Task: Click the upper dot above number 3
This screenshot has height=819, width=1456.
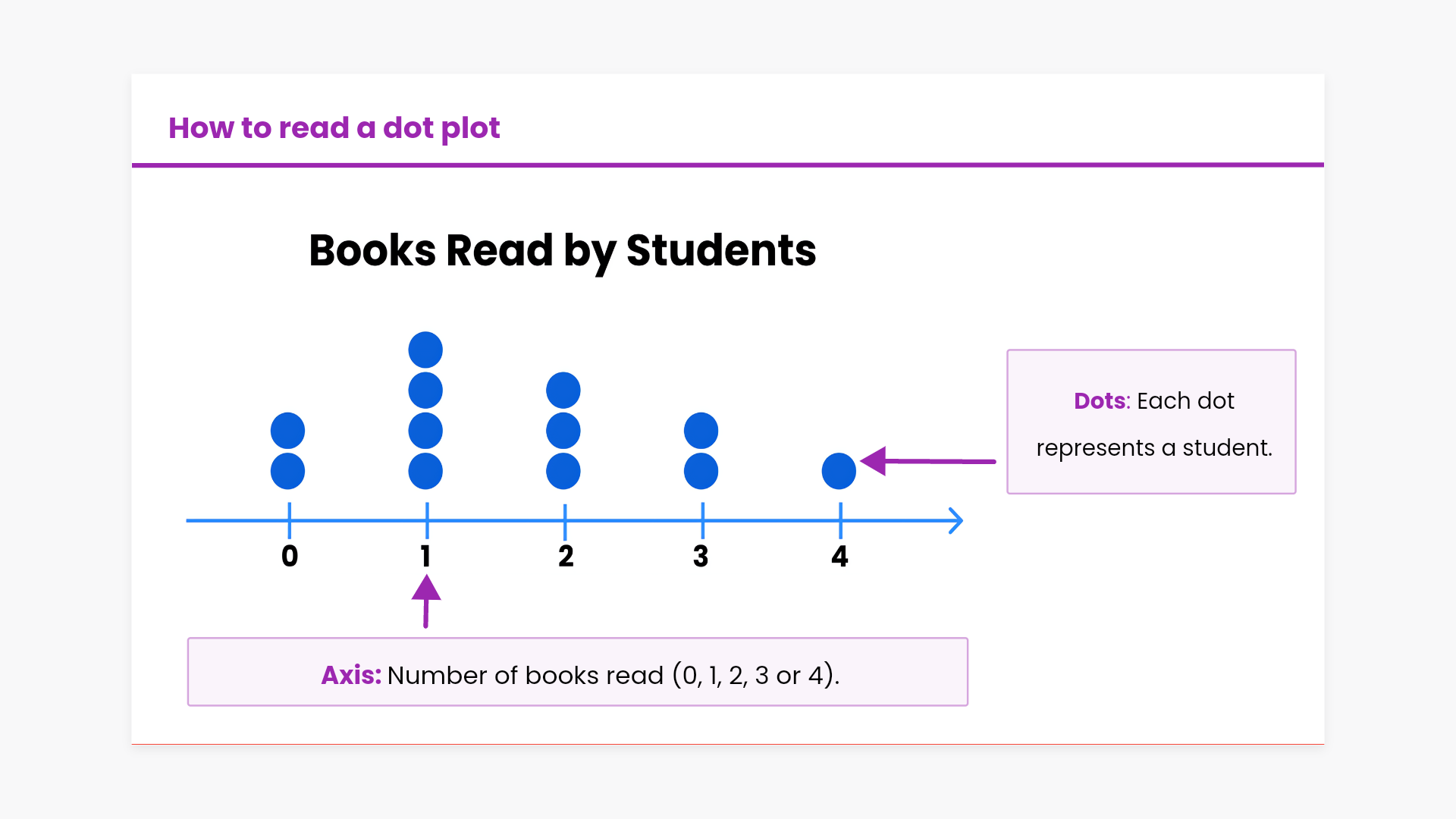Action: (x=701, y=431)
